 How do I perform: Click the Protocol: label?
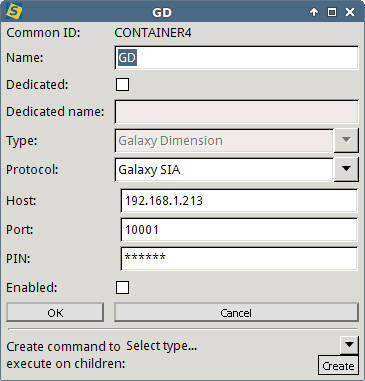pyautogui.click(x=32, y=169)
